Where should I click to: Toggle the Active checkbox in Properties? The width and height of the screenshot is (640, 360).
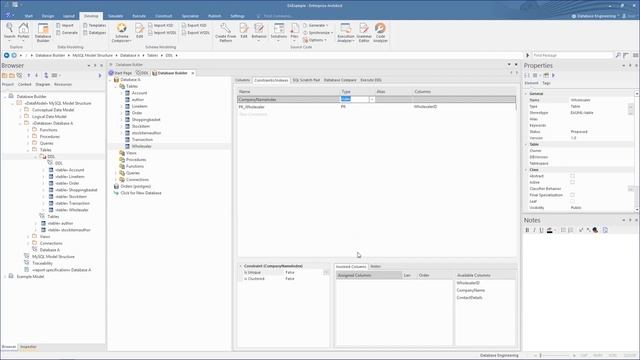(572, 182)
